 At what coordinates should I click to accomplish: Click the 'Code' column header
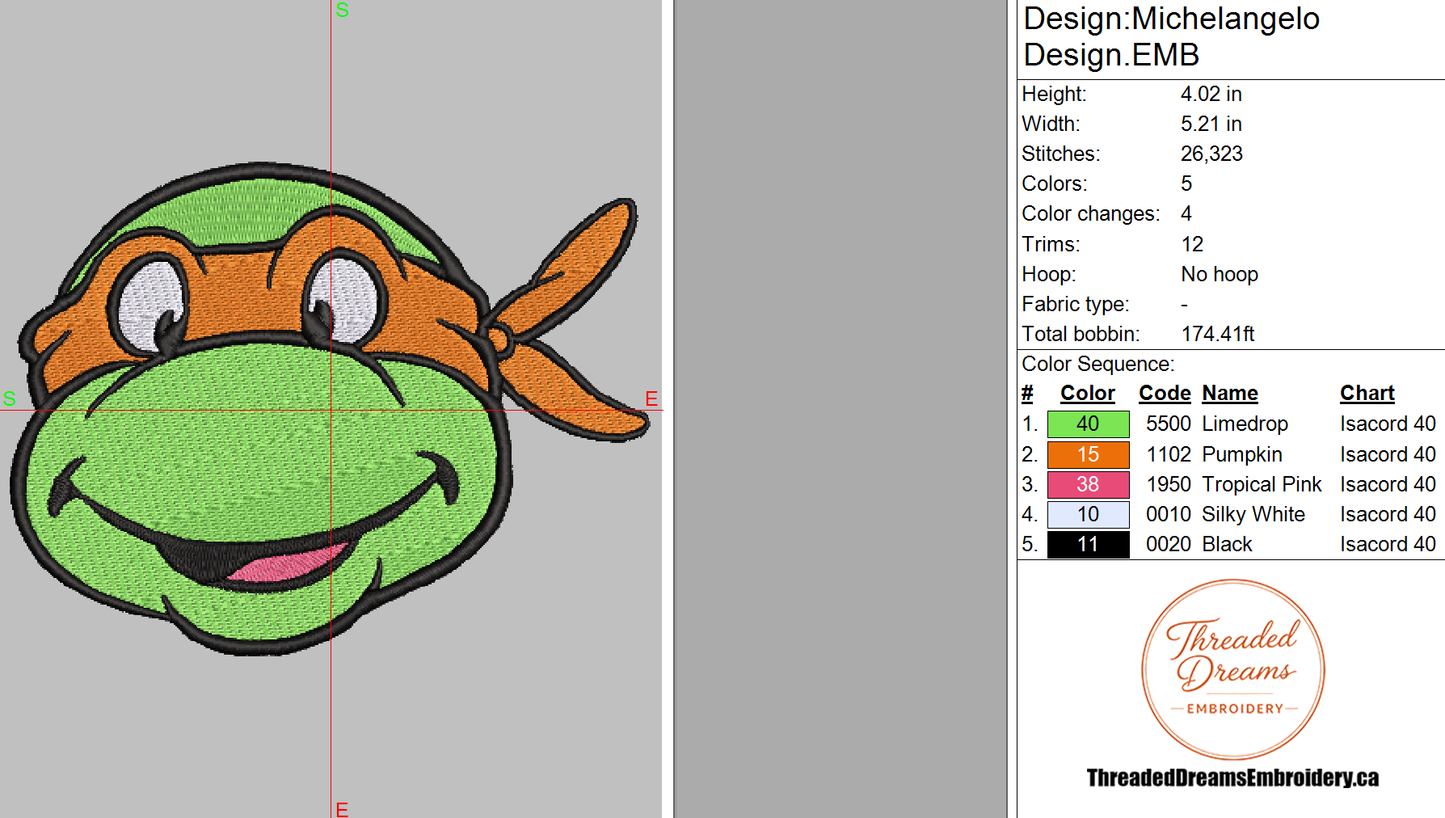(x=1164, y=394)
